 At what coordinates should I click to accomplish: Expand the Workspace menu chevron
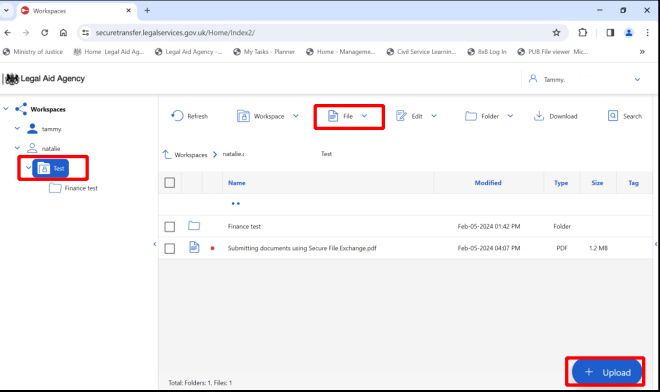(x=296, y=116)
